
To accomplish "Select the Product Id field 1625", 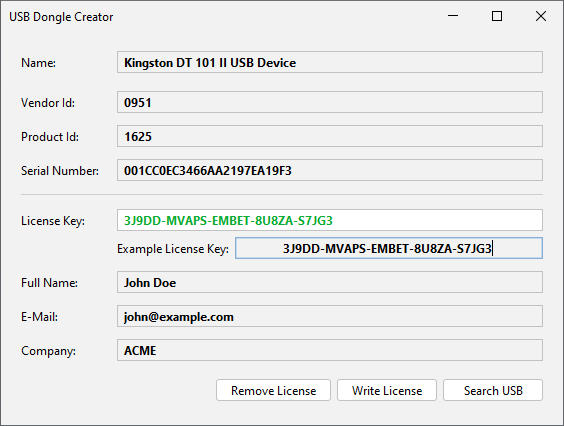I will pos(330,136).
